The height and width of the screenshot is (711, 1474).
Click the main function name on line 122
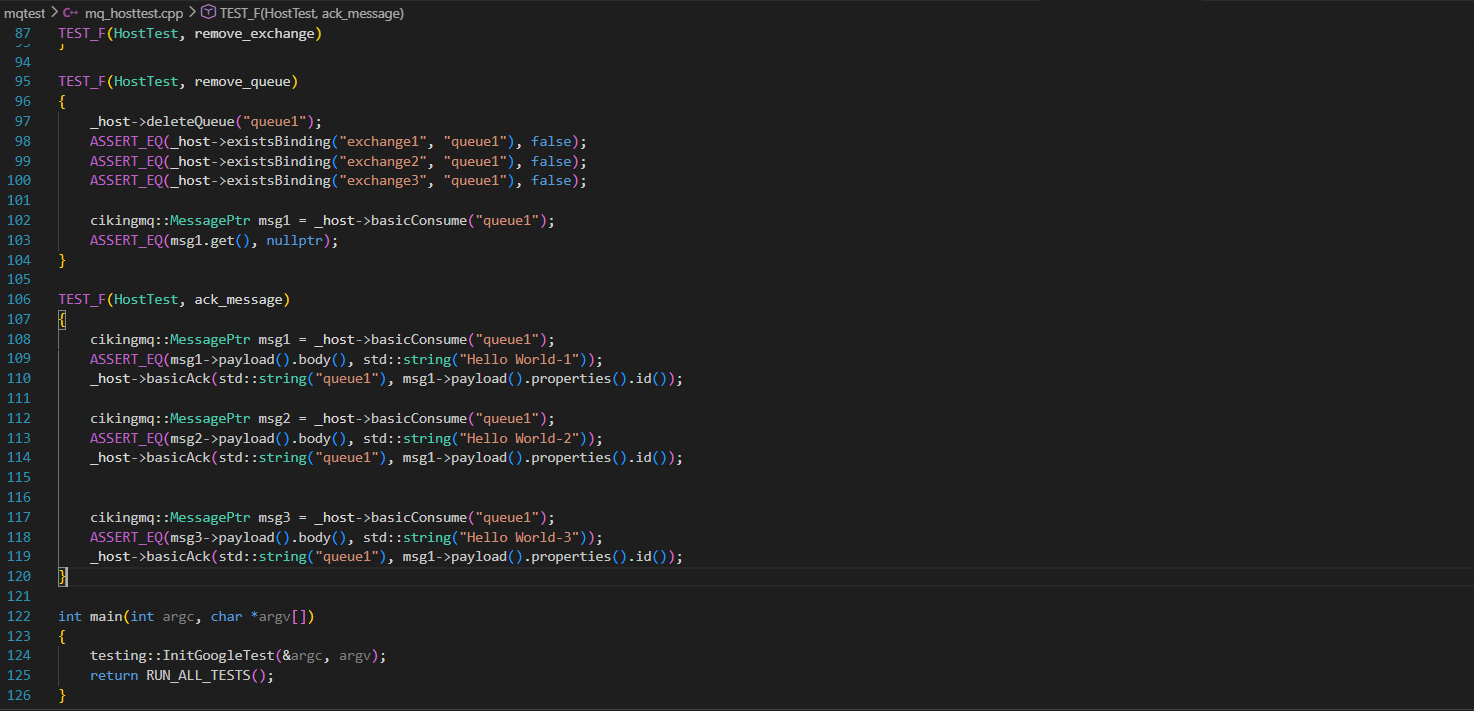click(x=106, y=616)
